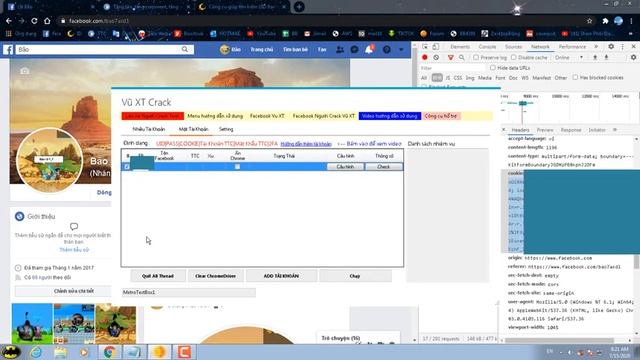Open Chrome home page button

point(47,20)
